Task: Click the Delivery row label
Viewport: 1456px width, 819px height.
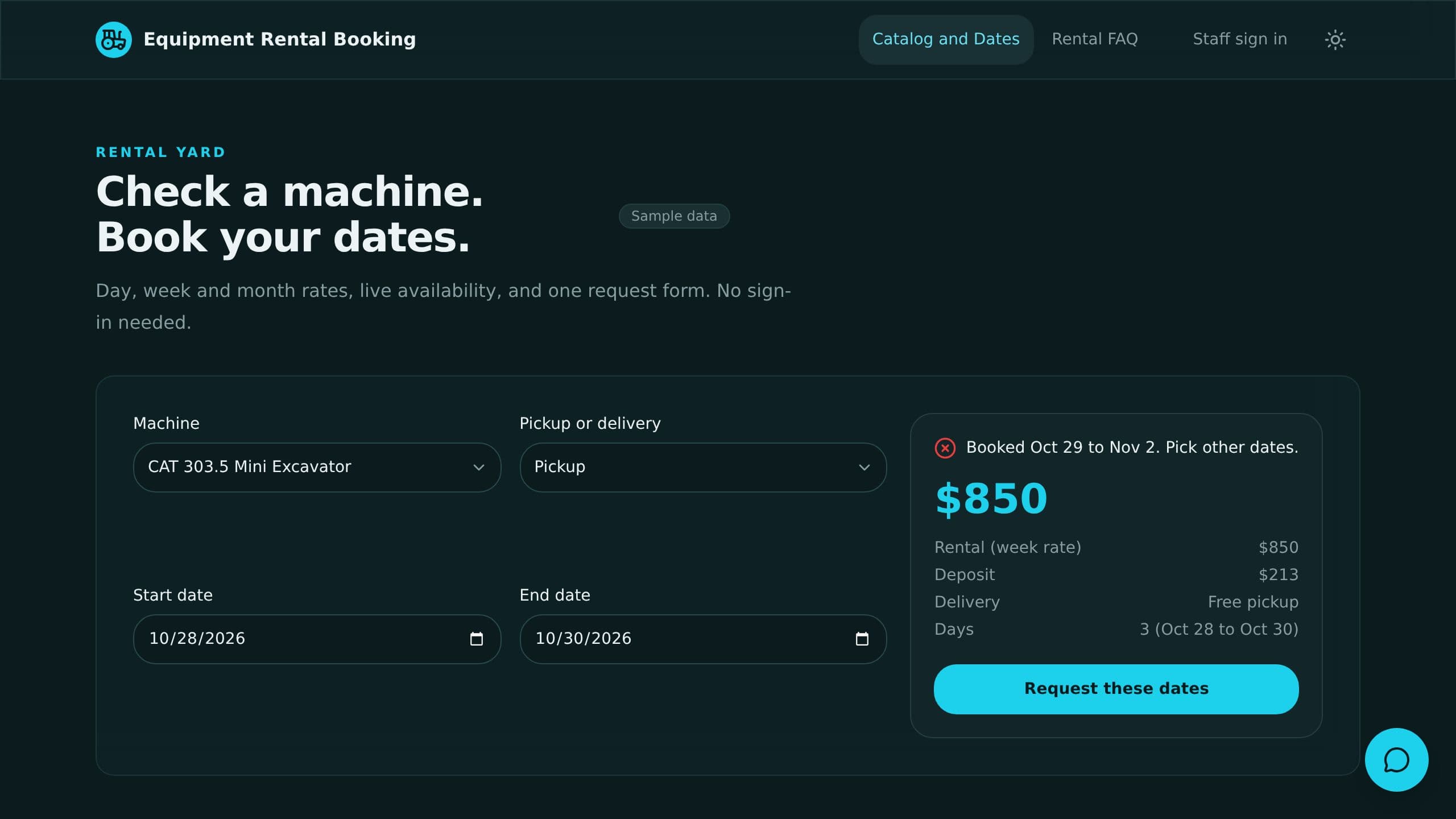Action: [967, 602]
